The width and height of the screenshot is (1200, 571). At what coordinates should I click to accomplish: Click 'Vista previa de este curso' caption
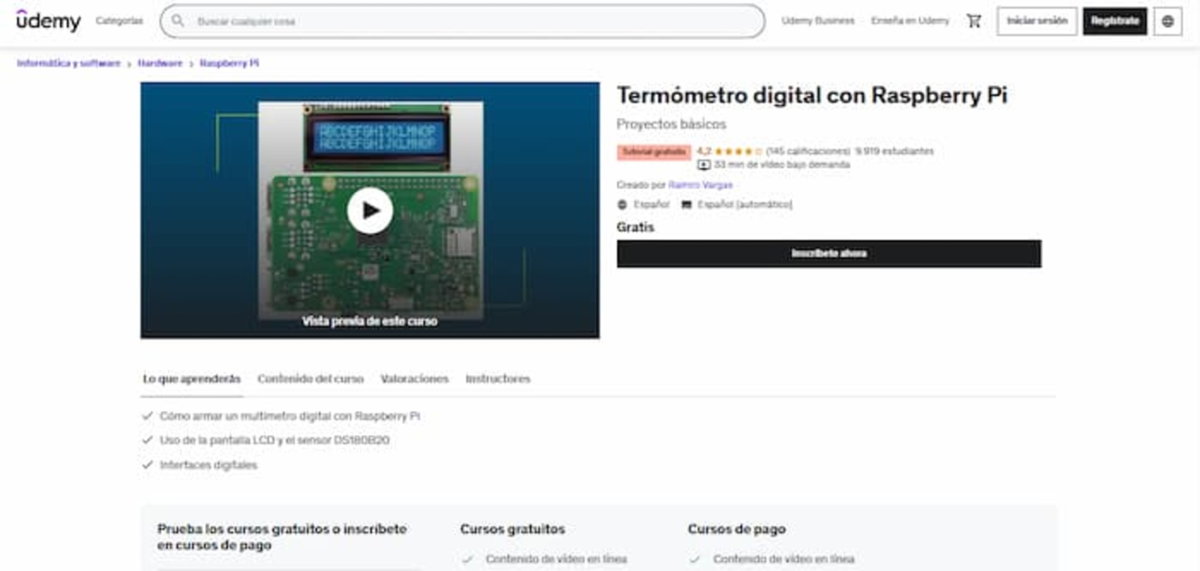click(x=370, y=322)
